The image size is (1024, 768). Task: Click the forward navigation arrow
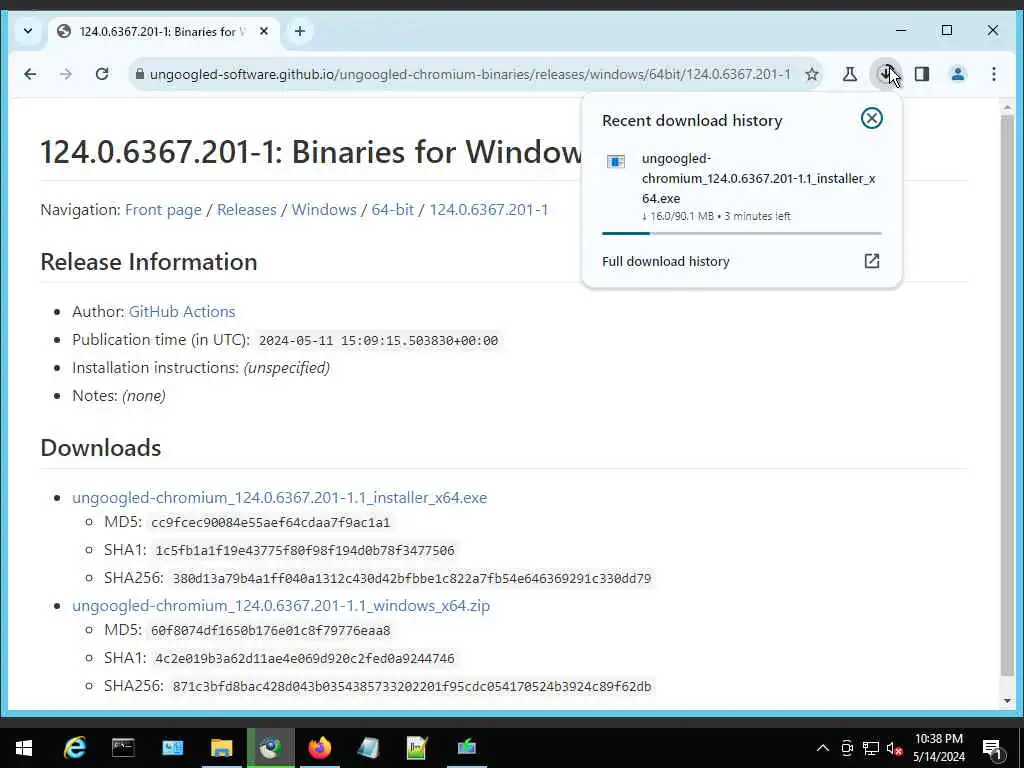(66, 74)
